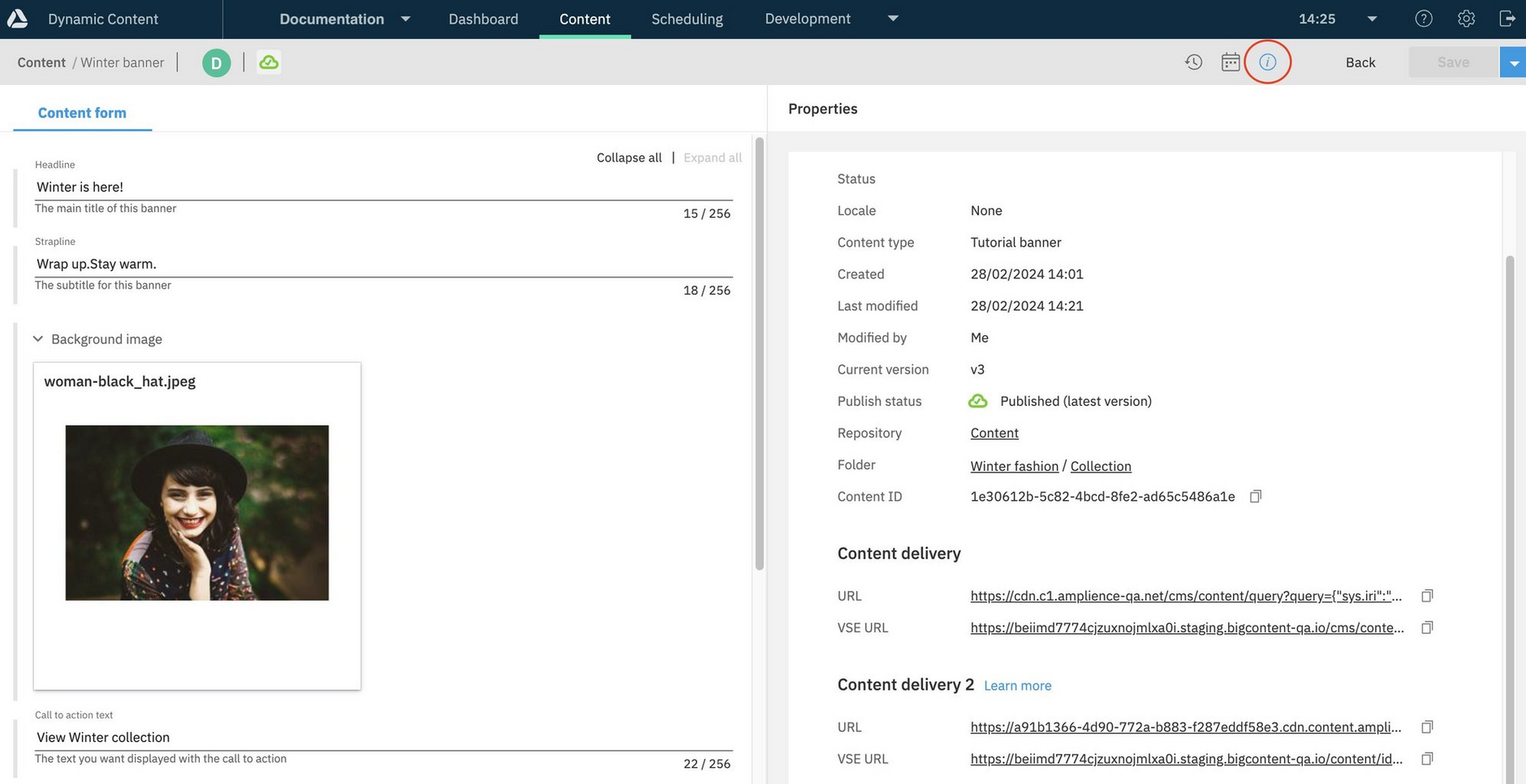This screenshot has width=1526, height=784.
Task: Copy the Content delivery URL
Action: click(1426, 595)
